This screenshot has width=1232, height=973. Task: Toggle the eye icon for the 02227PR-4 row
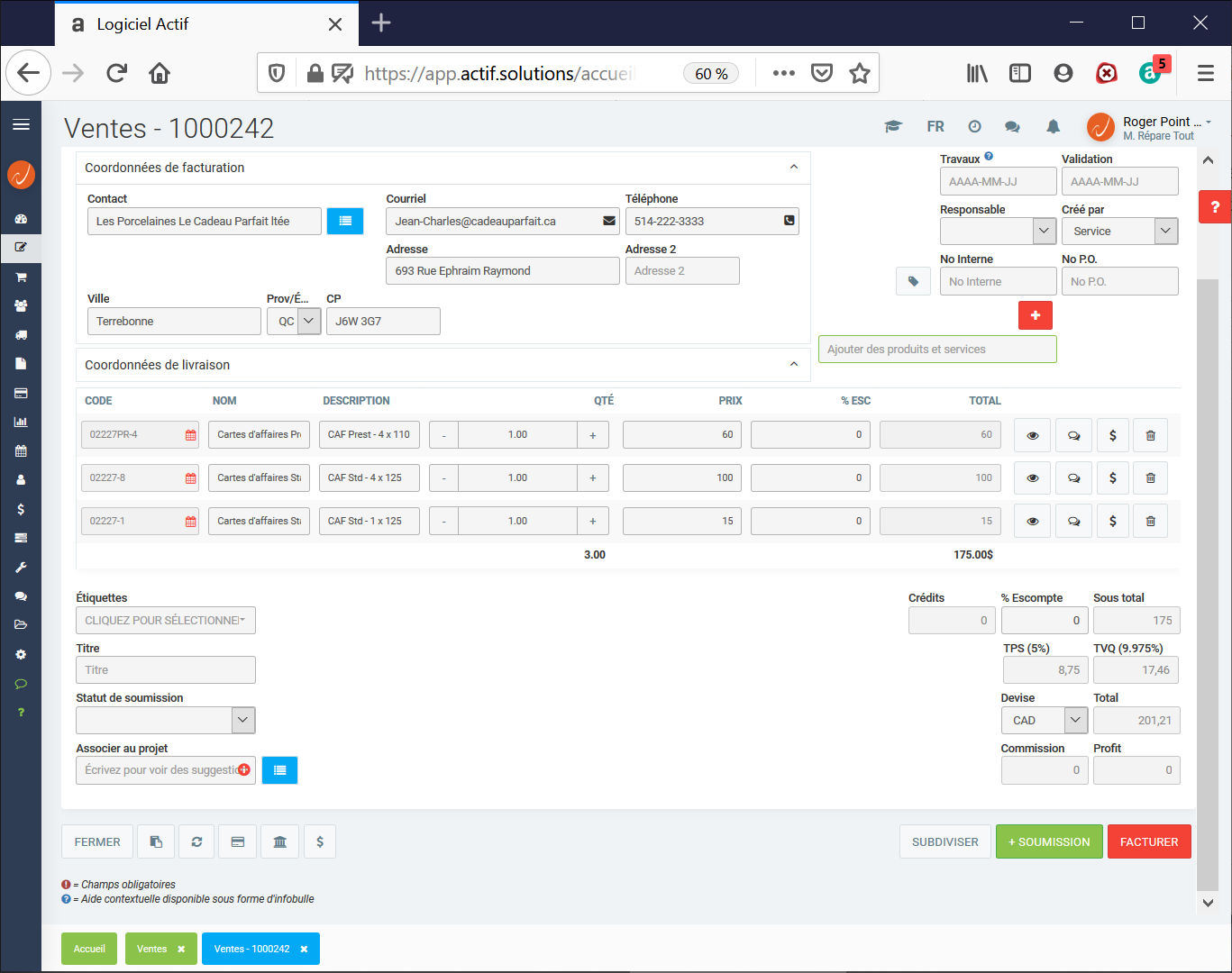point(1032,435)
